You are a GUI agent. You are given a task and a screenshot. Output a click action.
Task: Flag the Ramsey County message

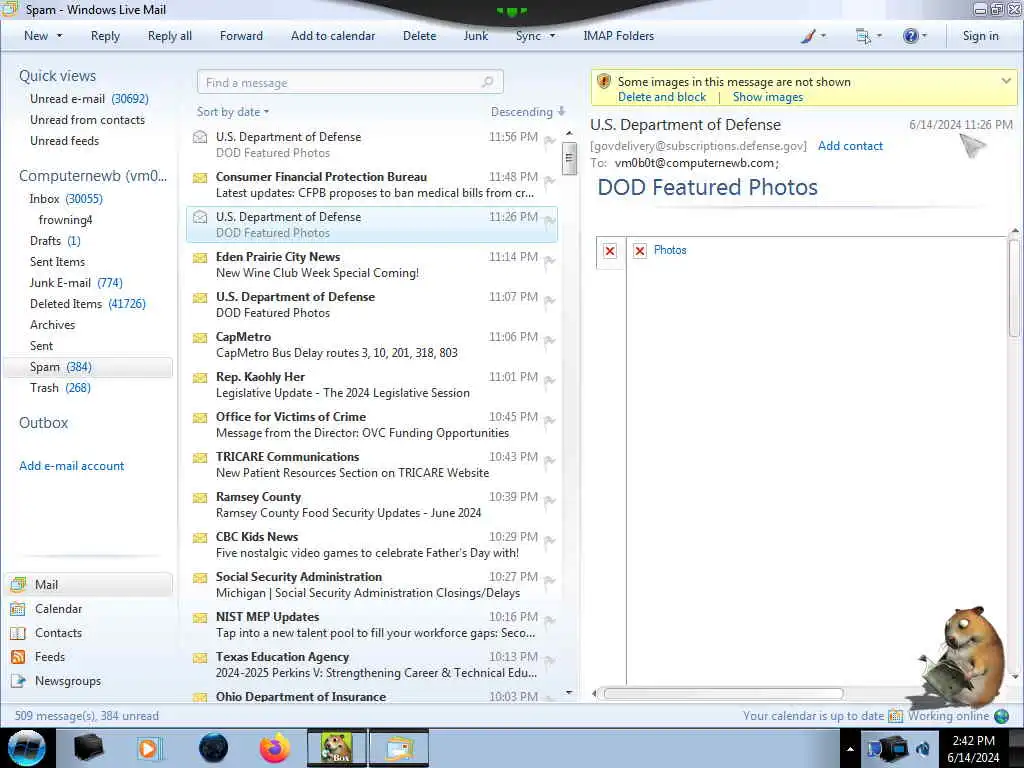pos(549,500)
